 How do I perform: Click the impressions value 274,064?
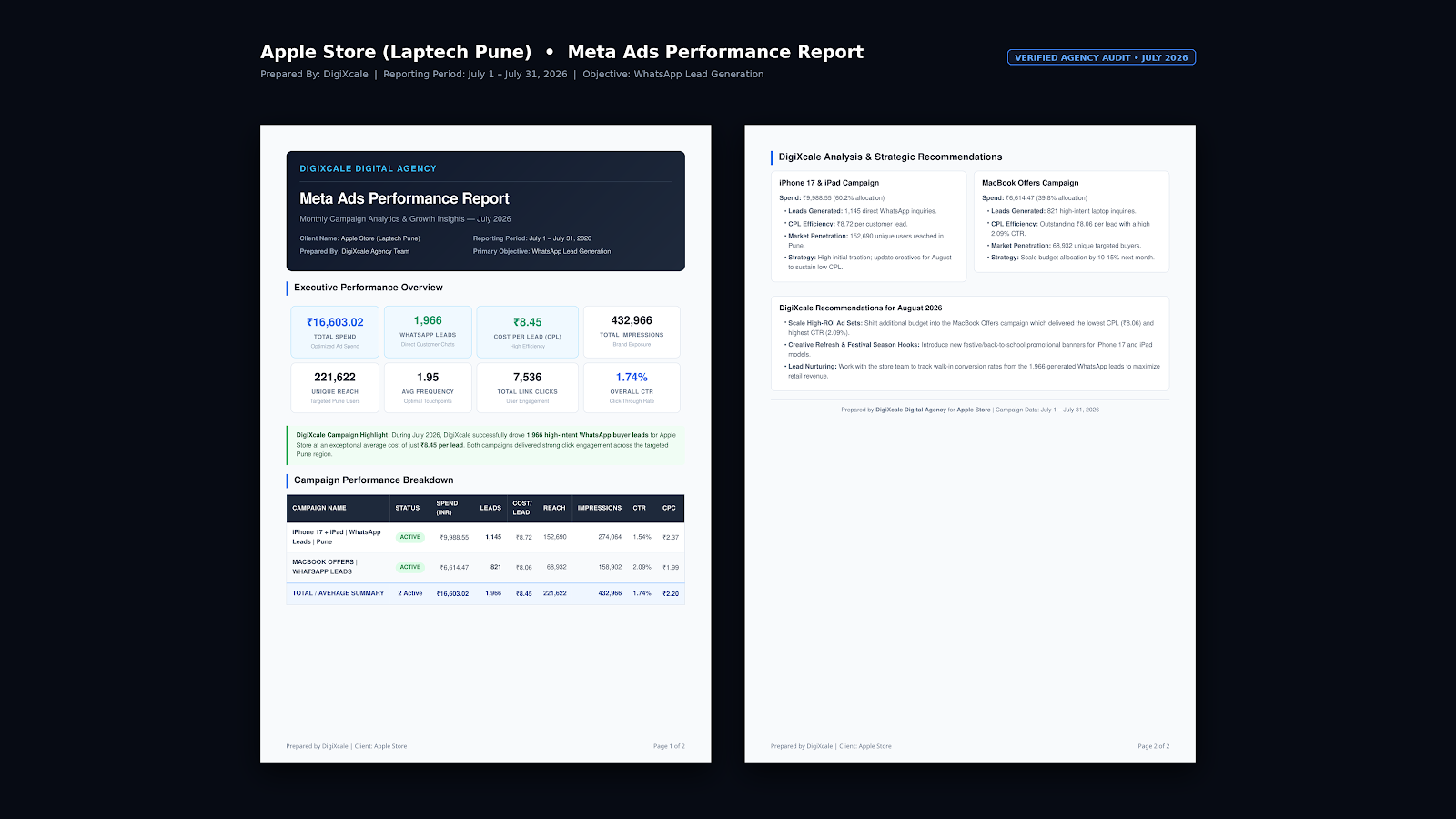coord(610,537)
